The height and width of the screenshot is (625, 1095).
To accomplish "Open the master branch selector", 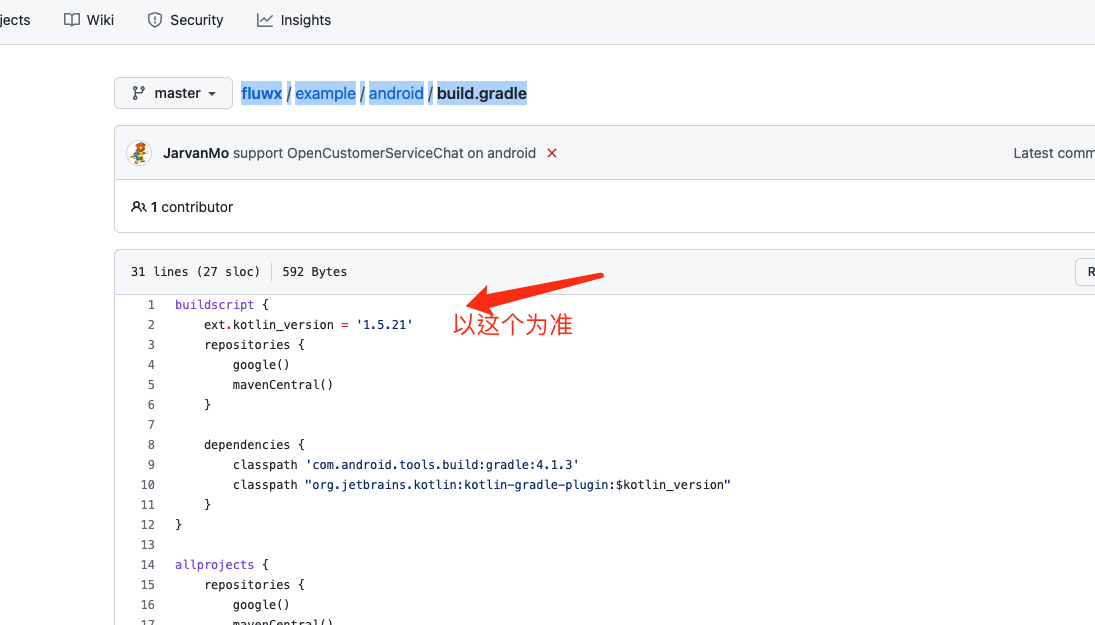I will click(x=173, y=92).
